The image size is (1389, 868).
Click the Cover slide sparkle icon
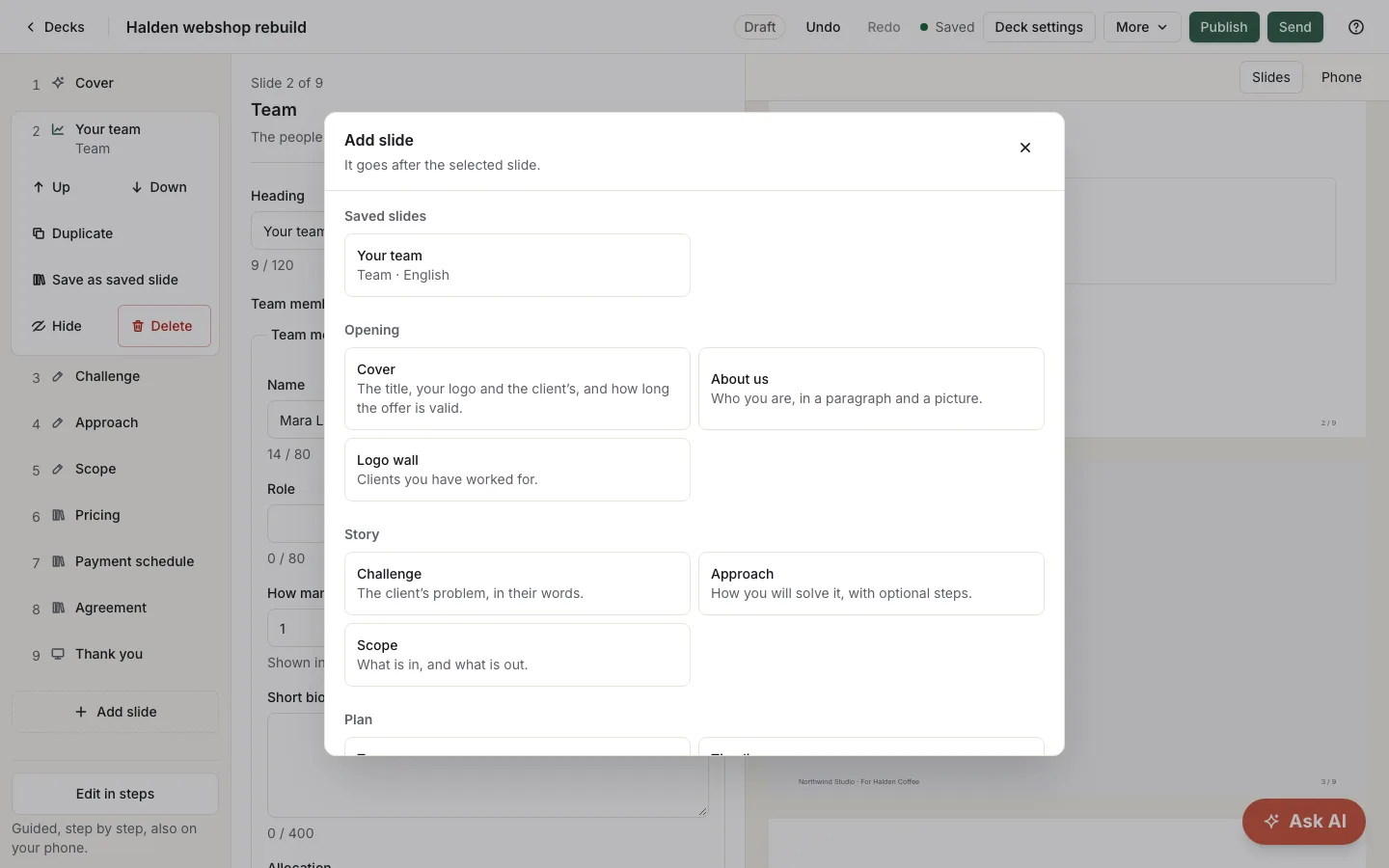point(58,83)
